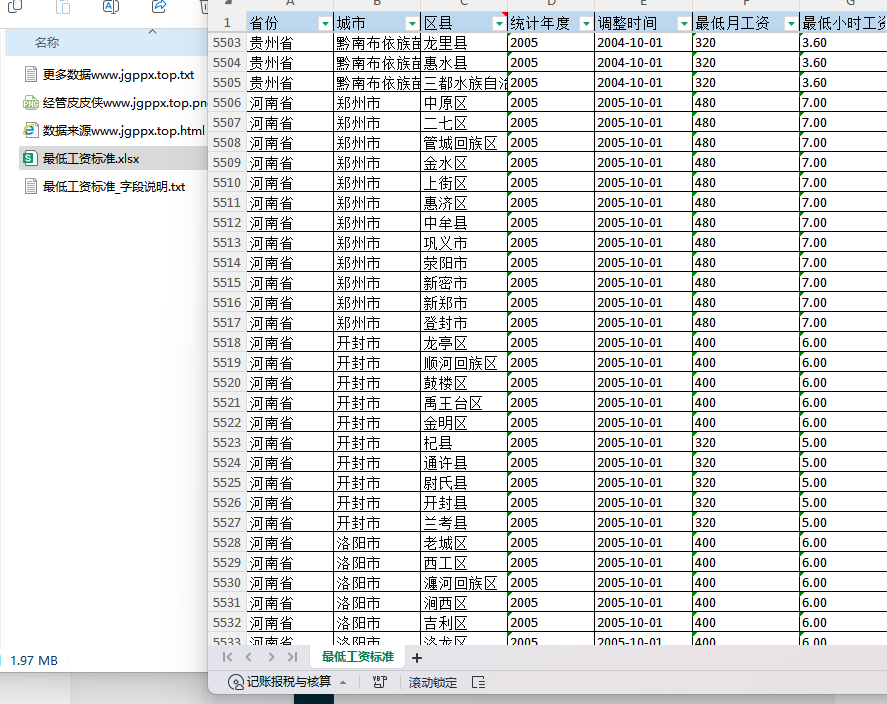Add a new sheet with the plus icon
This screenshot has height=704, width=887.
click(417, 658)
